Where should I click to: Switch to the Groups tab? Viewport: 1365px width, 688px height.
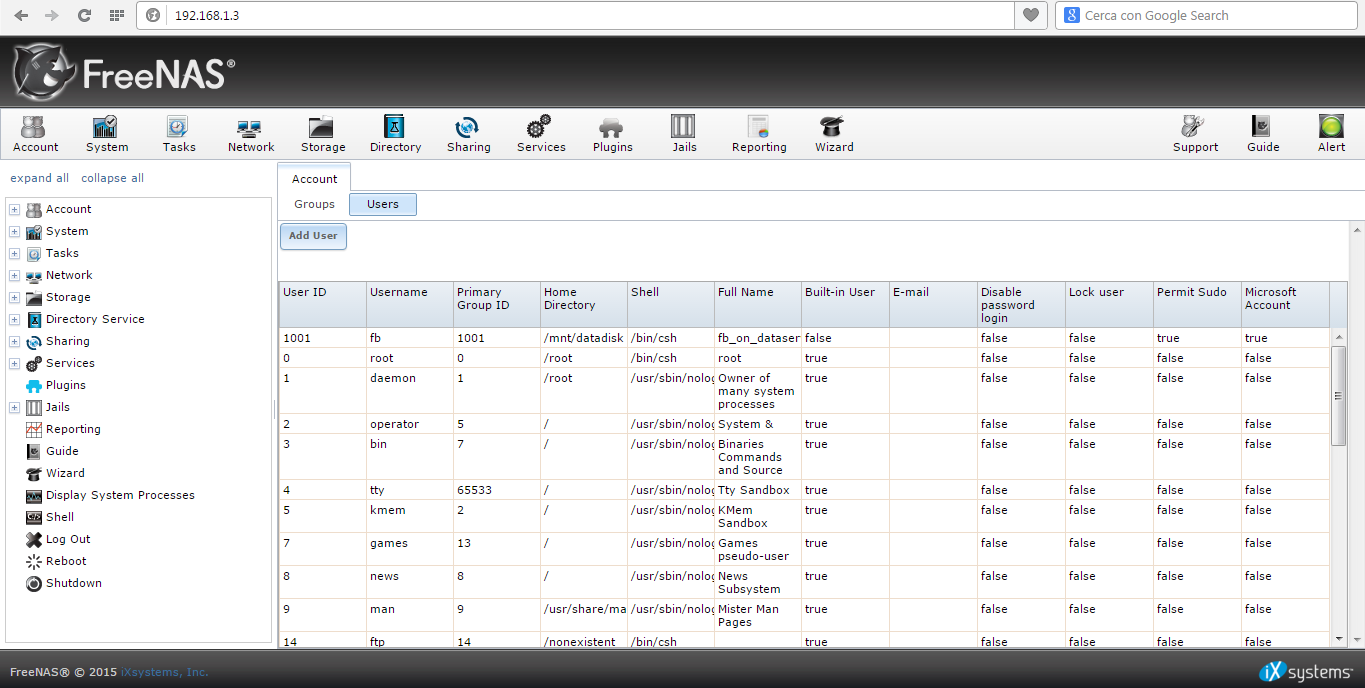point(314,204)
